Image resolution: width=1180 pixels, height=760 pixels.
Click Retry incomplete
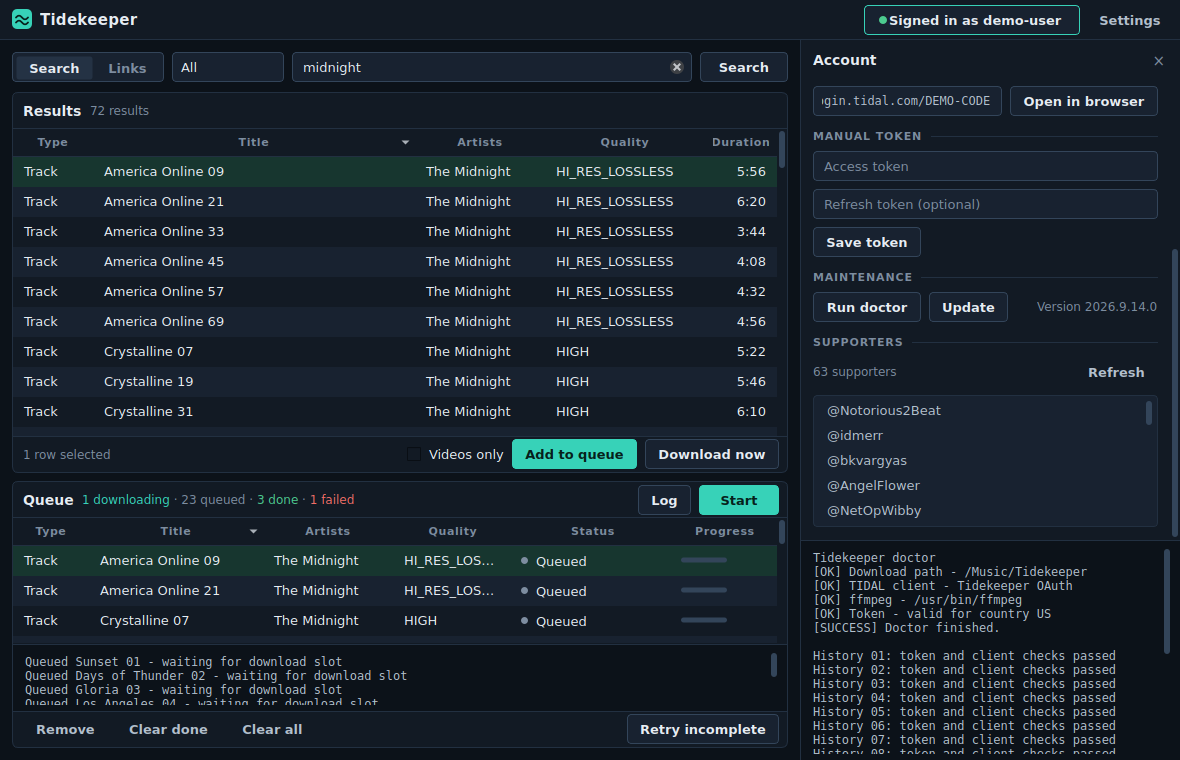(x=702, y=729)
